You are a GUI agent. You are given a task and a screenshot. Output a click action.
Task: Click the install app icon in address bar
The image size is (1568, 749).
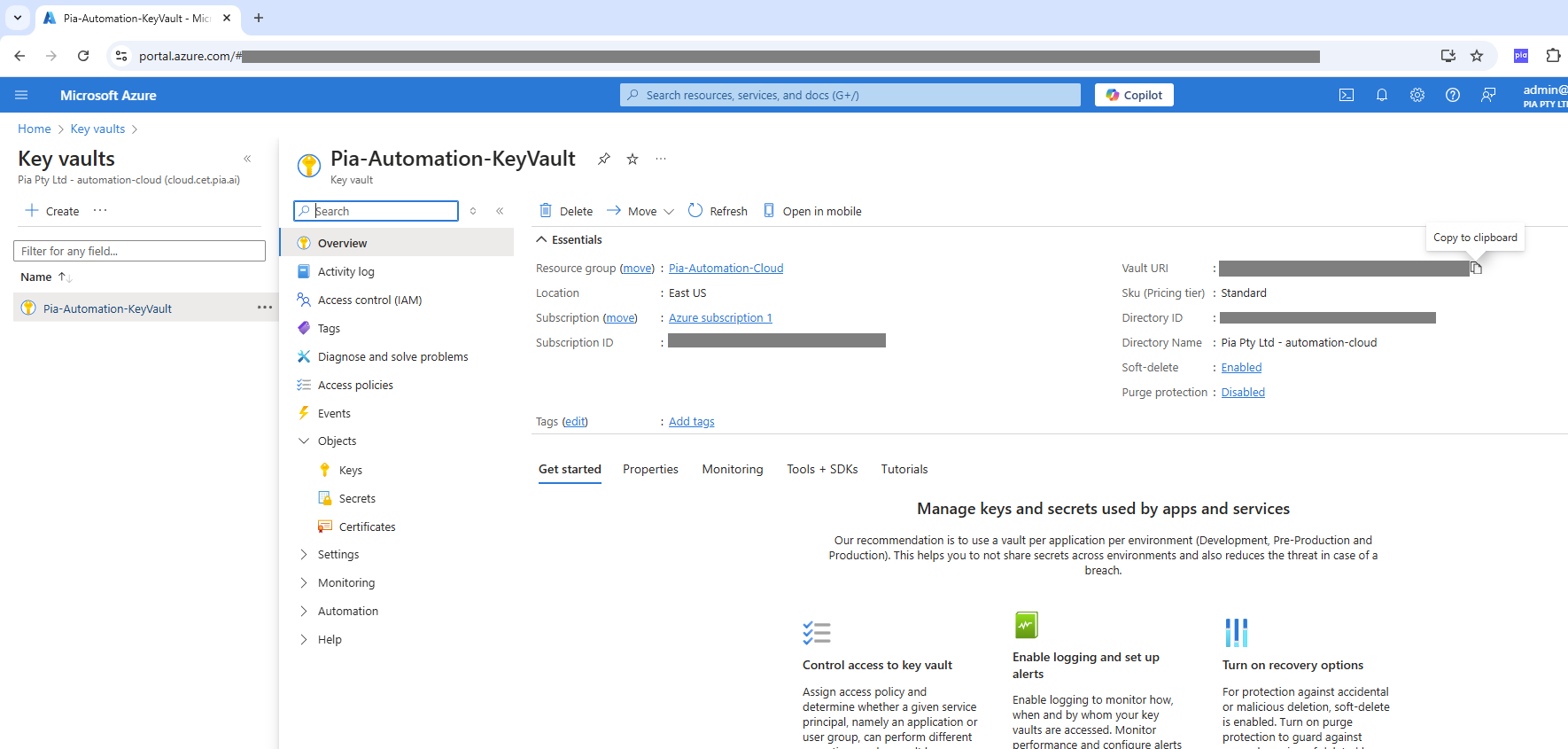pyautogui.click(x=1448, y=56)
